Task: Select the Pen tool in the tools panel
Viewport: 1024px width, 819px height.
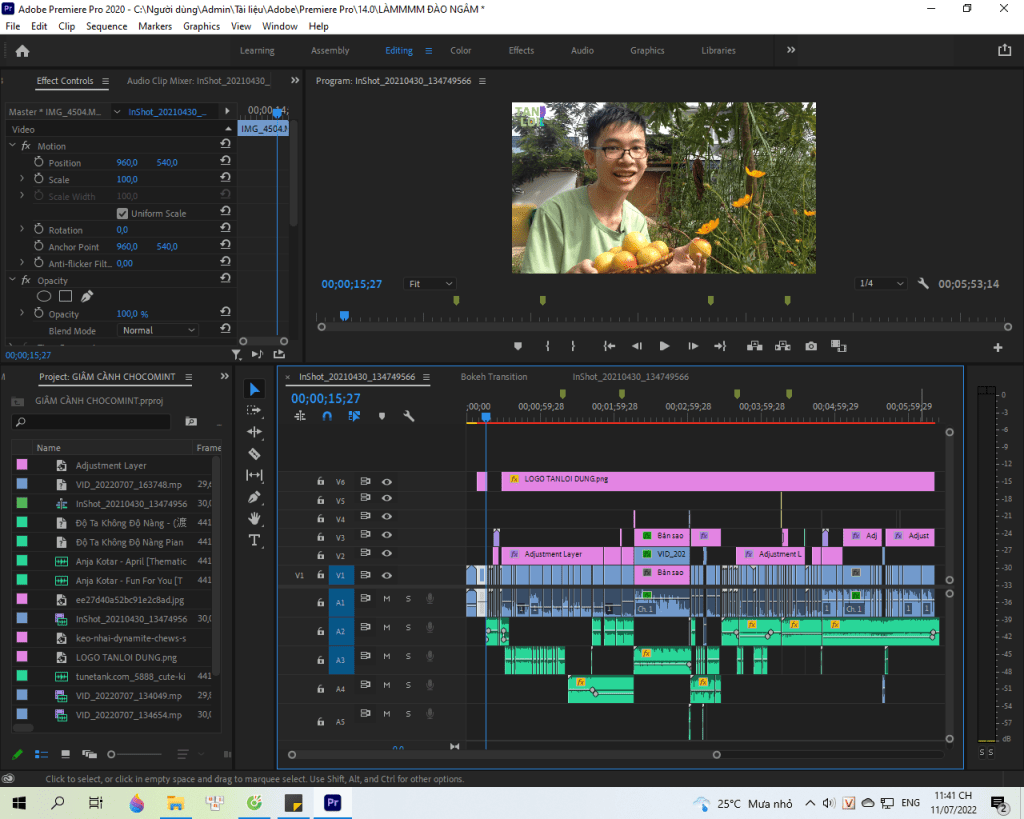Action: [254, 497]
